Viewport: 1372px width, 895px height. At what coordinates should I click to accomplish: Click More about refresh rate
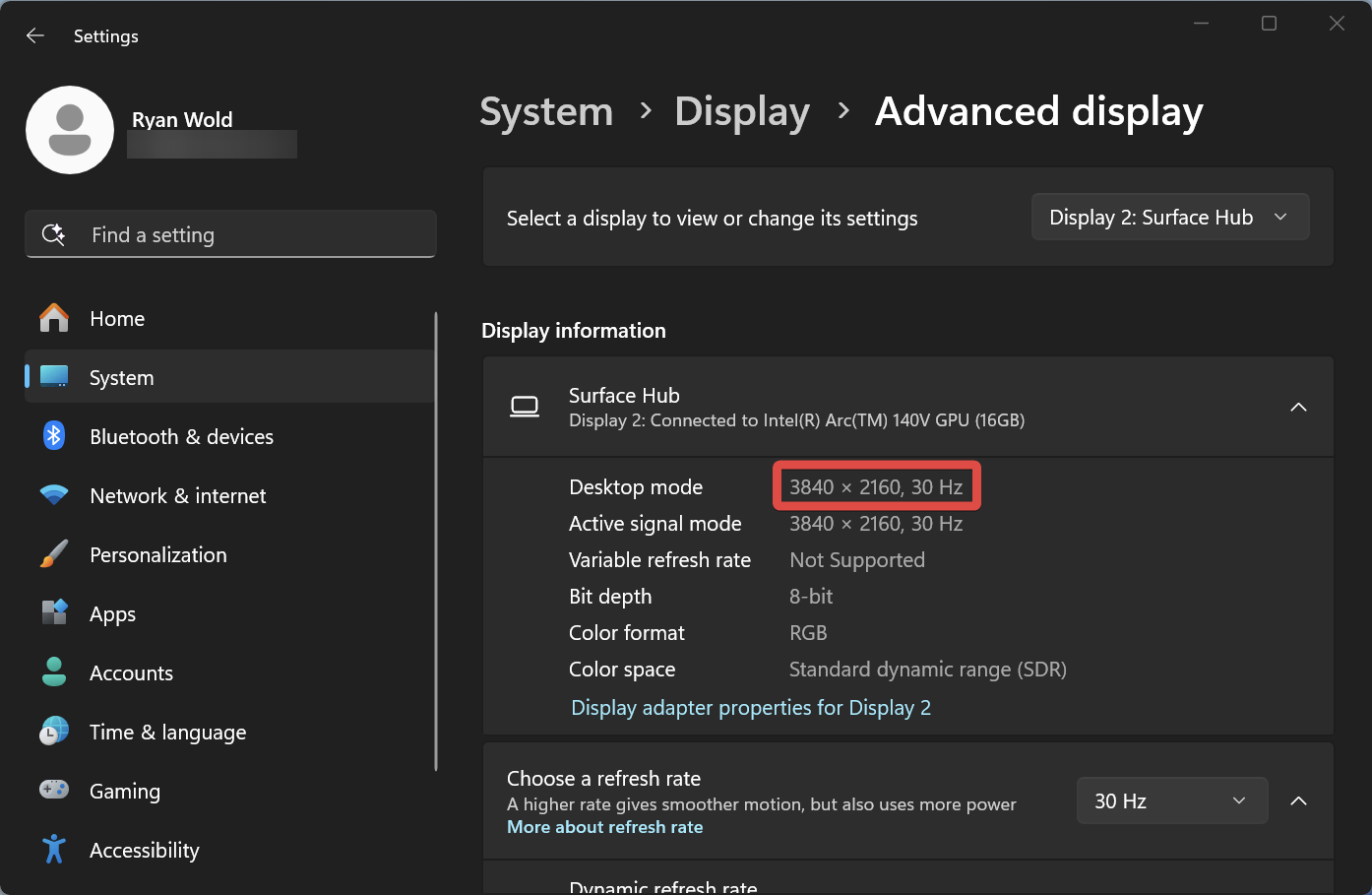[x=604, y=827]
